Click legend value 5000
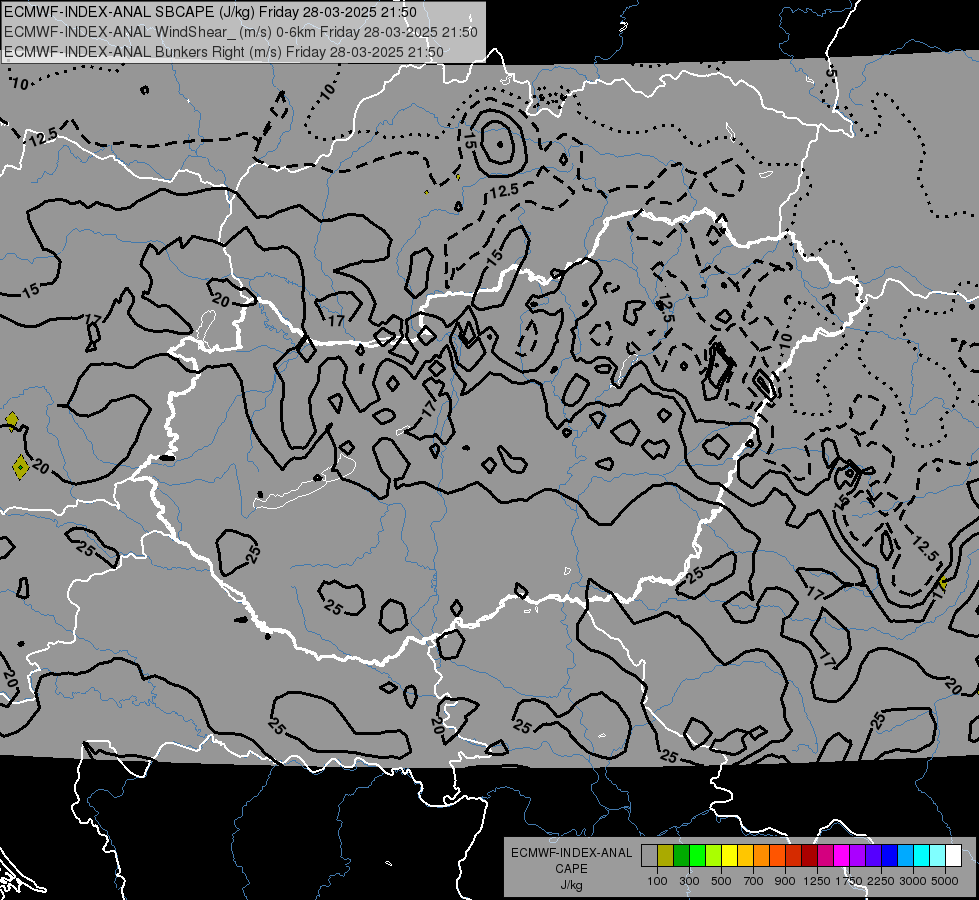Viewport: 979px width, 900px height. [x=945, y=881]
